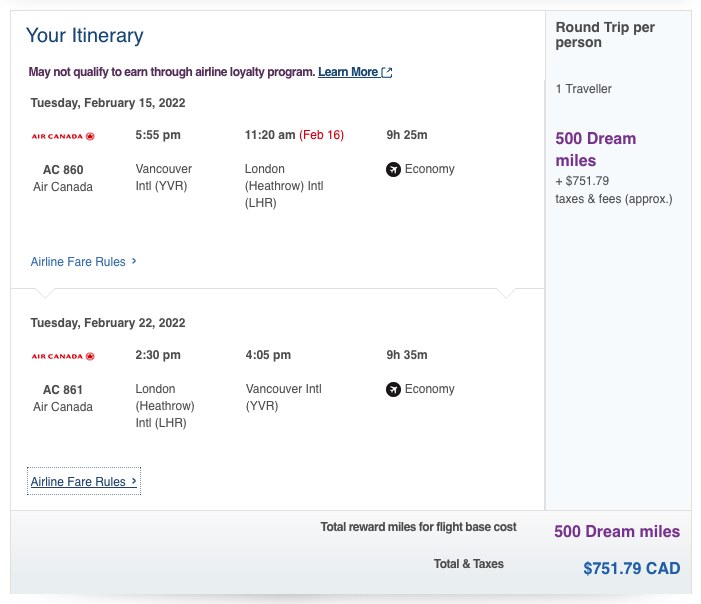Click the Air Canada logo on outbound flight
The image size is (701, 604).
(62, 136)
